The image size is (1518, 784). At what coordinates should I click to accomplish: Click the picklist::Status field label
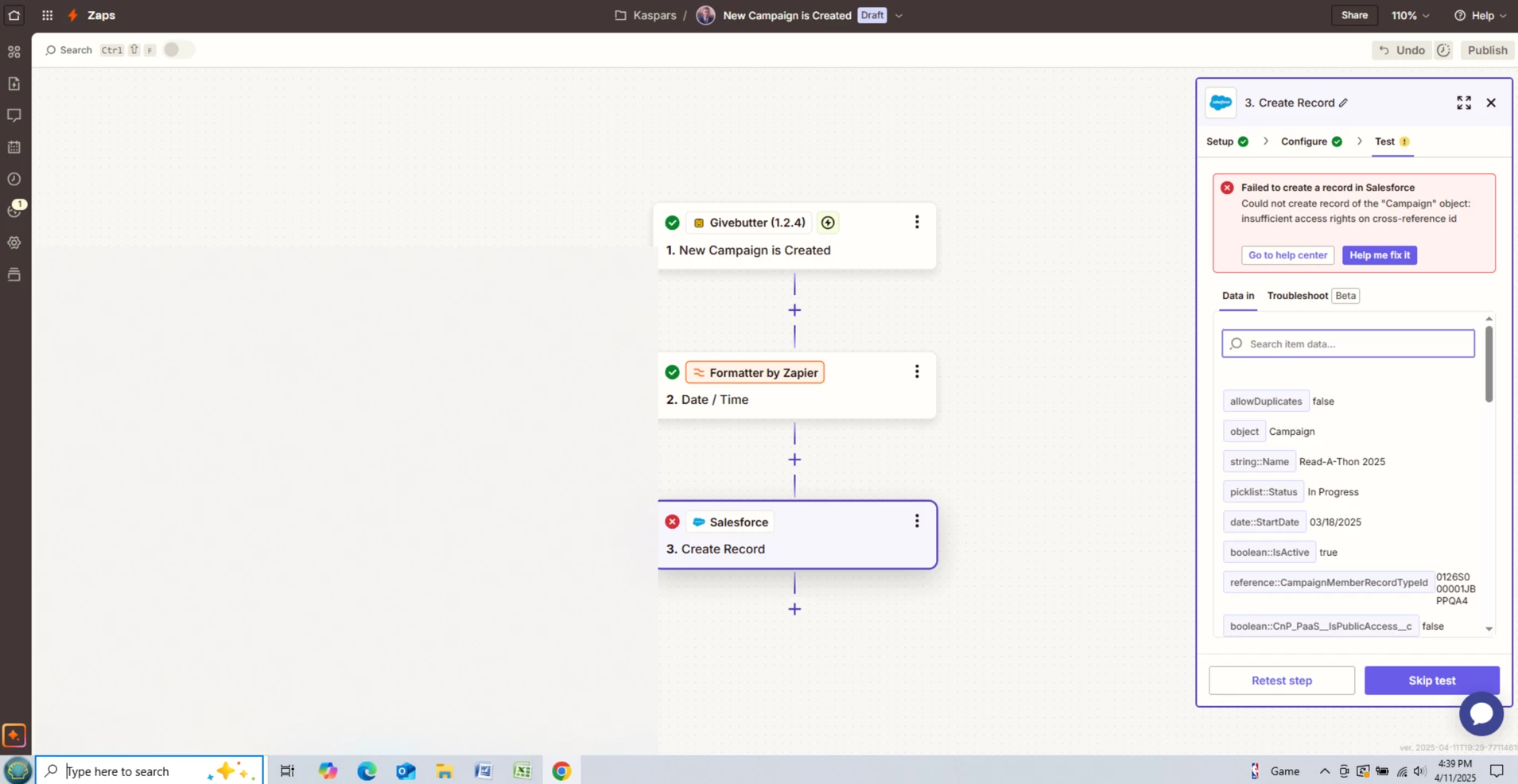coord(1263,492)
